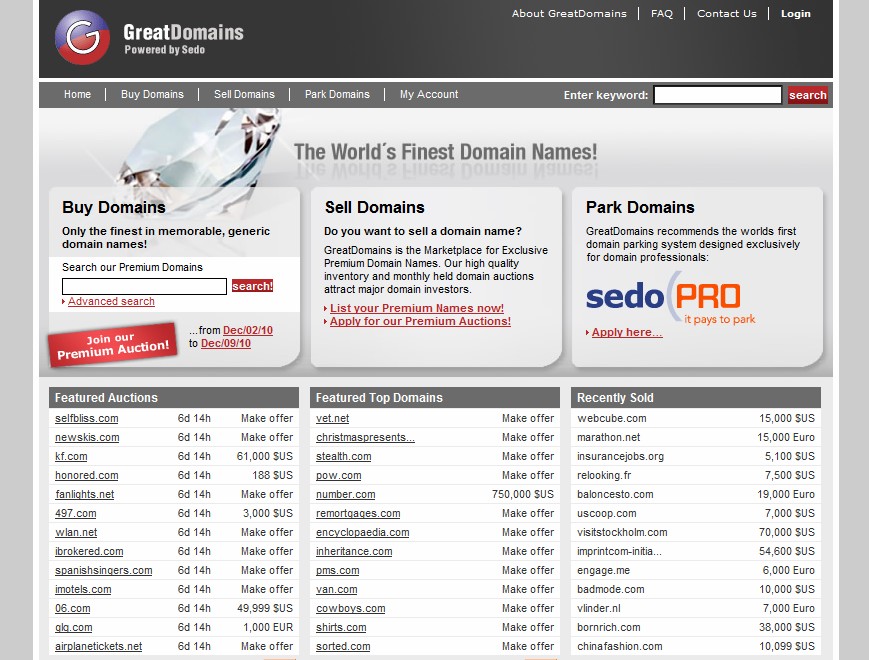Click the Login link
Viewport: 869px width, 660px height.
pyautogui.click(x=796, y=13)
